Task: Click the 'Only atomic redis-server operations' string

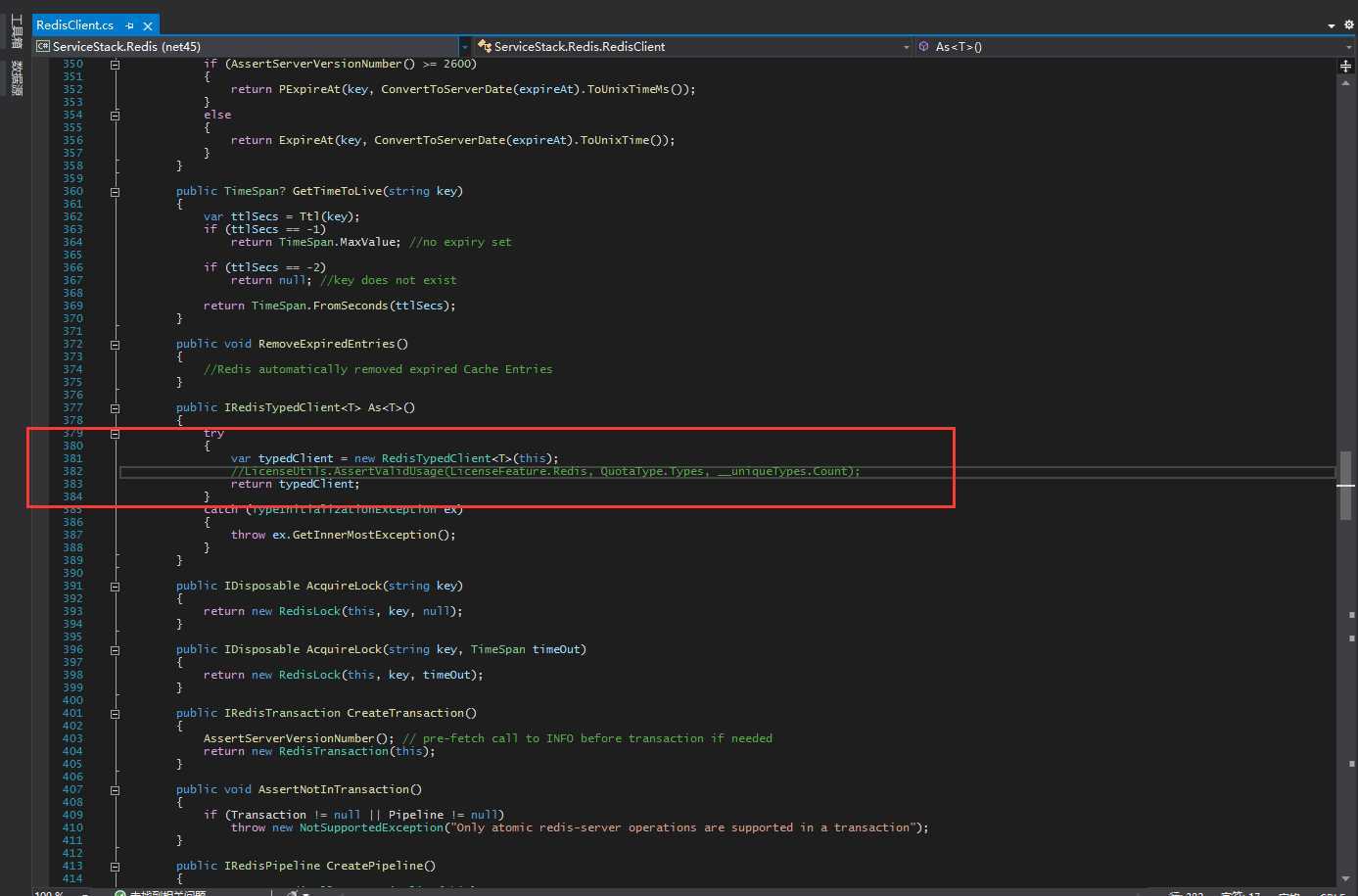Action: 682,827
